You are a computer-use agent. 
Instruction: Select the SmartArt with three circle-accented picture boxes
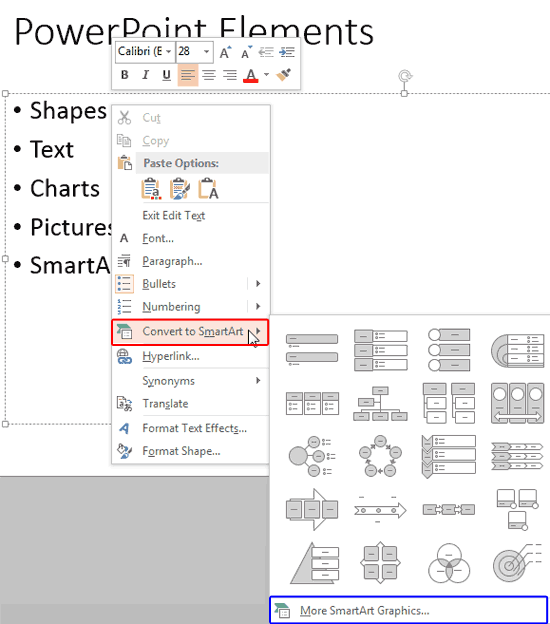coord(517,509)
